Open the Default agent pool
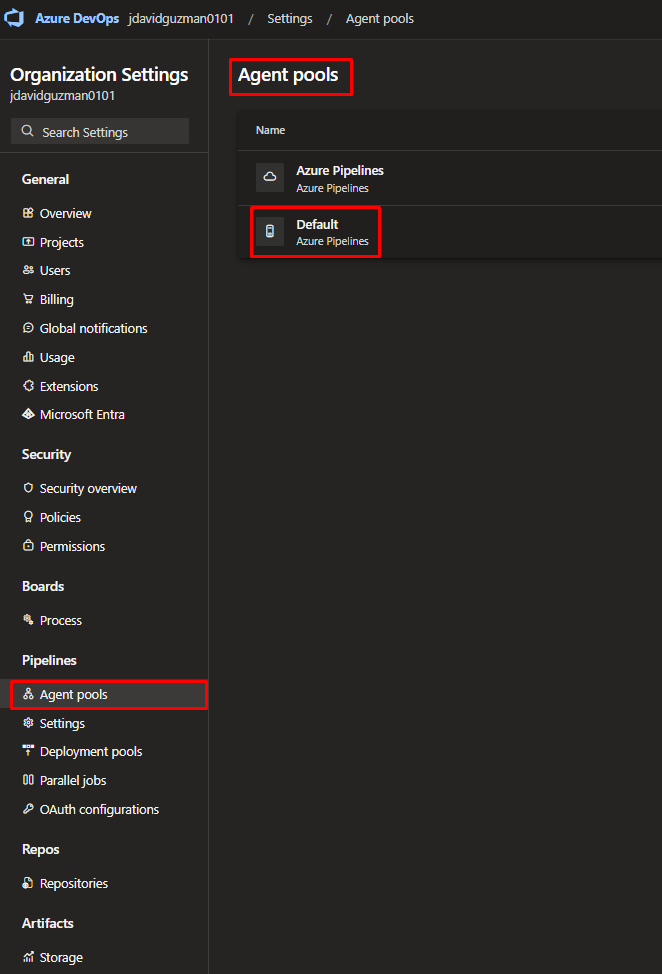 pos(317,225)
